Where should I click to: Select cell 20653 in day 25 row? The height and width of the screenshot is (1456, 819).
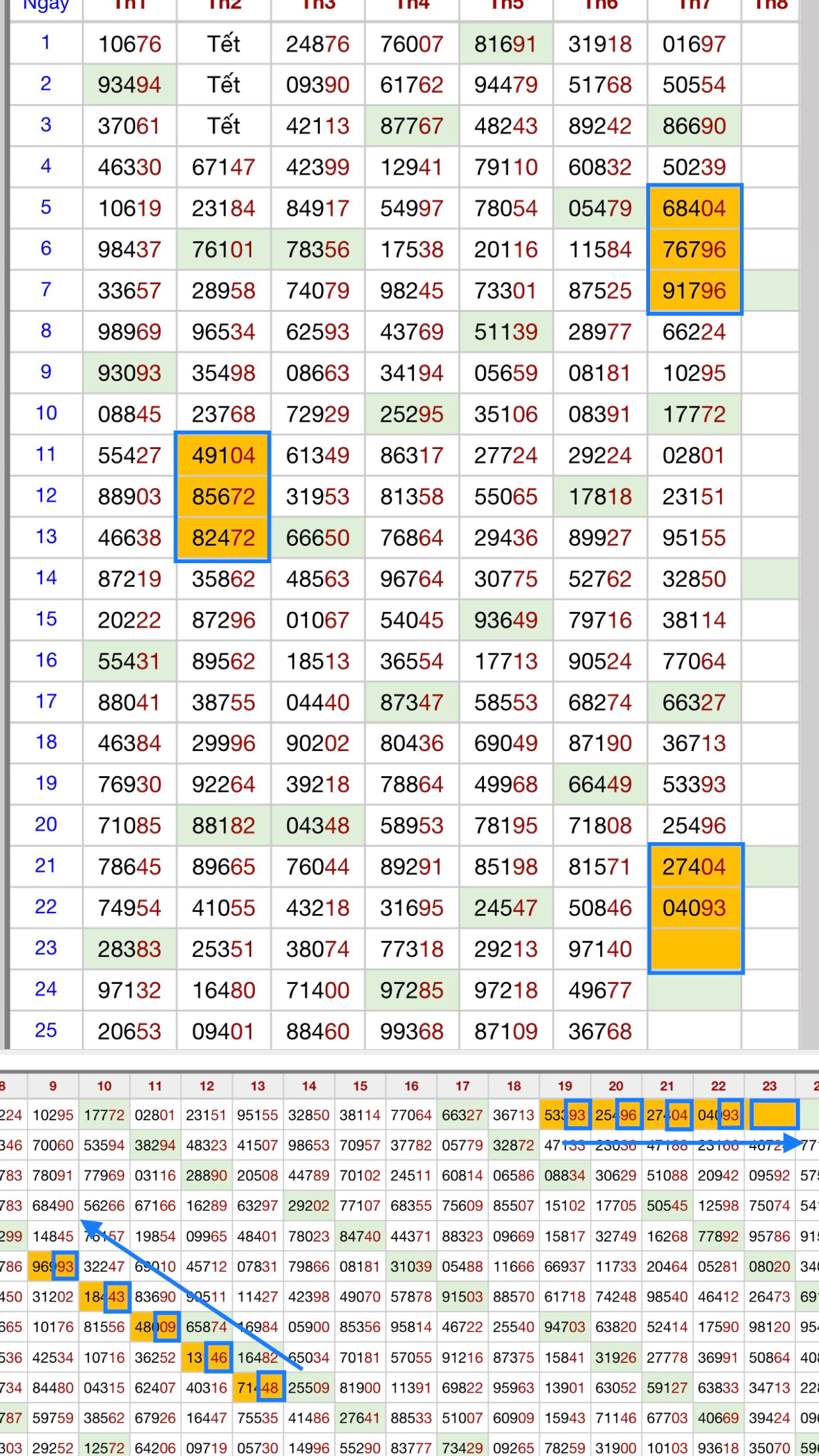129,1031
